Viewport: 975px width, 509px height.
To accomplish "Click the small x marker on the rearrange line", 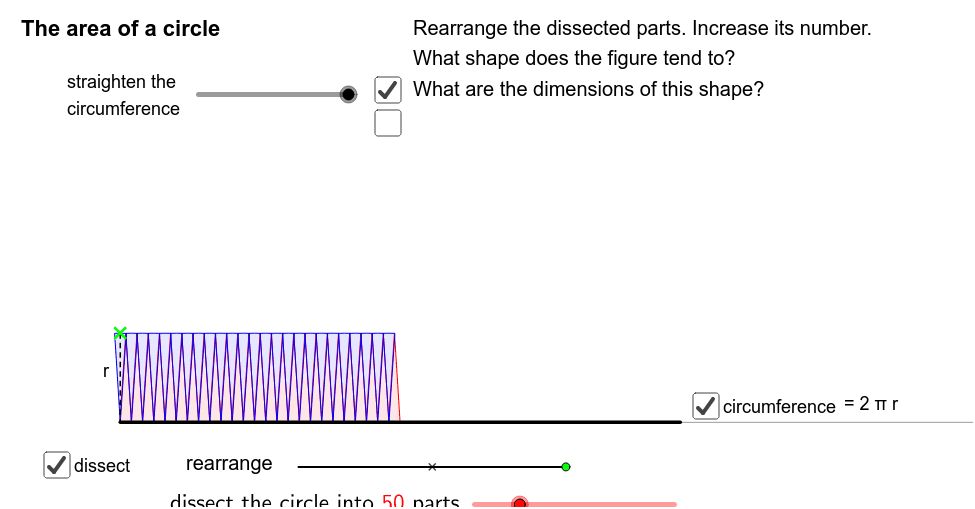I will point(432,466).
